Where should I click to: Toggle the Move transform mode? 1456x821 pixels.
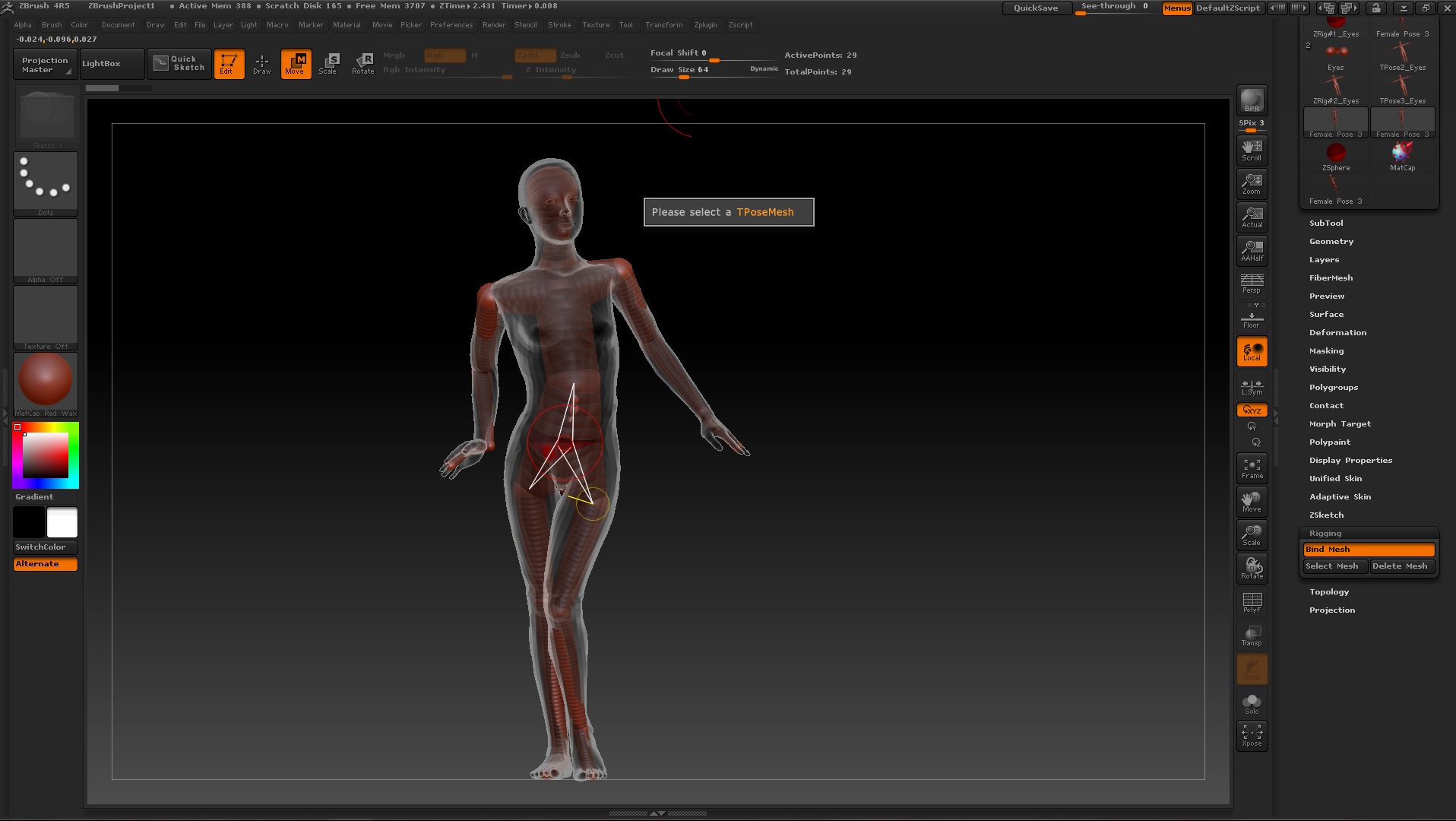[x=296, y=64]
